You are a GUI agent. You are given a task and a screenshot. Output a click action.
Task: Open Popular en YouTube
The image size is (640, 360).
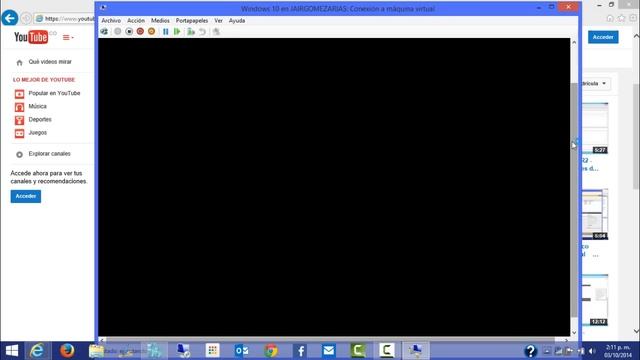(x=54, y=93)
